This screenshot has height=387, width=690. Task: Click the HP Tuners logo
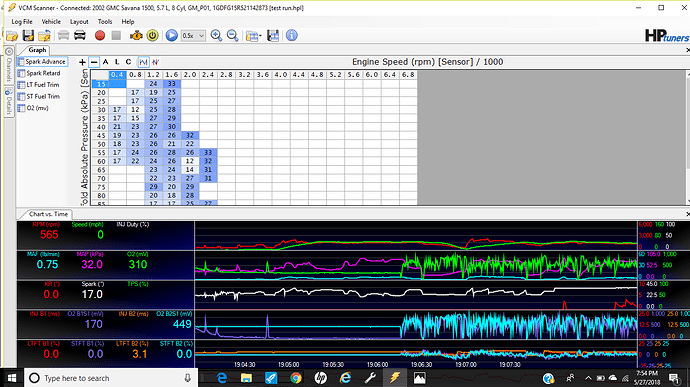(x=667, y=36)
